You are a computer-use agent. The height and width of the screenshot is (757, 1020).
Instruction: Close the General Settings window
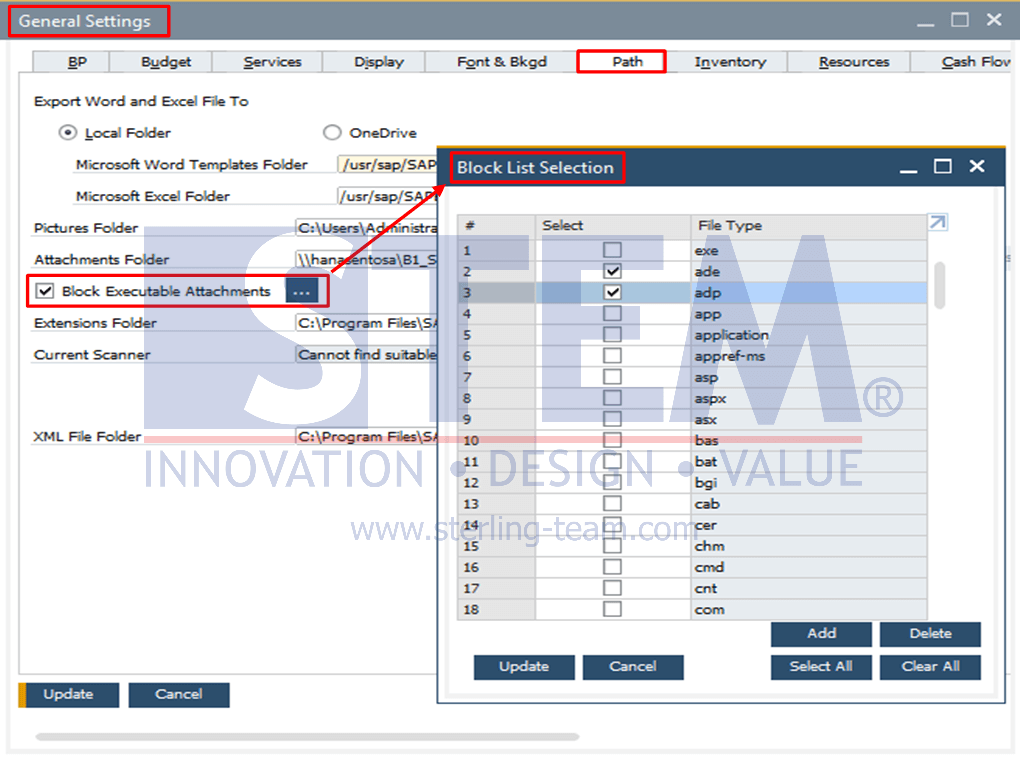[993, 20]
